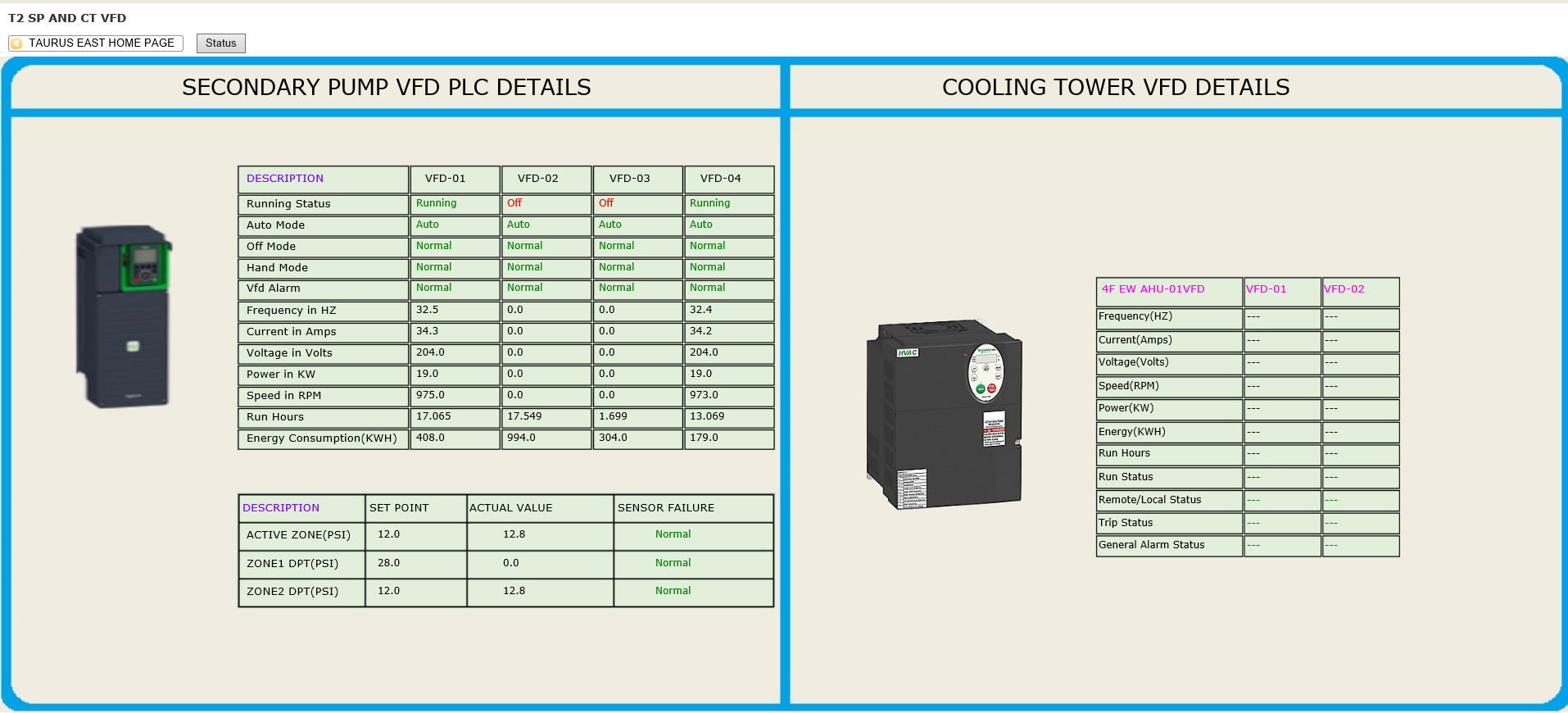Click ZONE1 DPT set point 28.0 field
Image resolution: width=1568 pixels, height=713 pixels.
(x=389, y=563)
